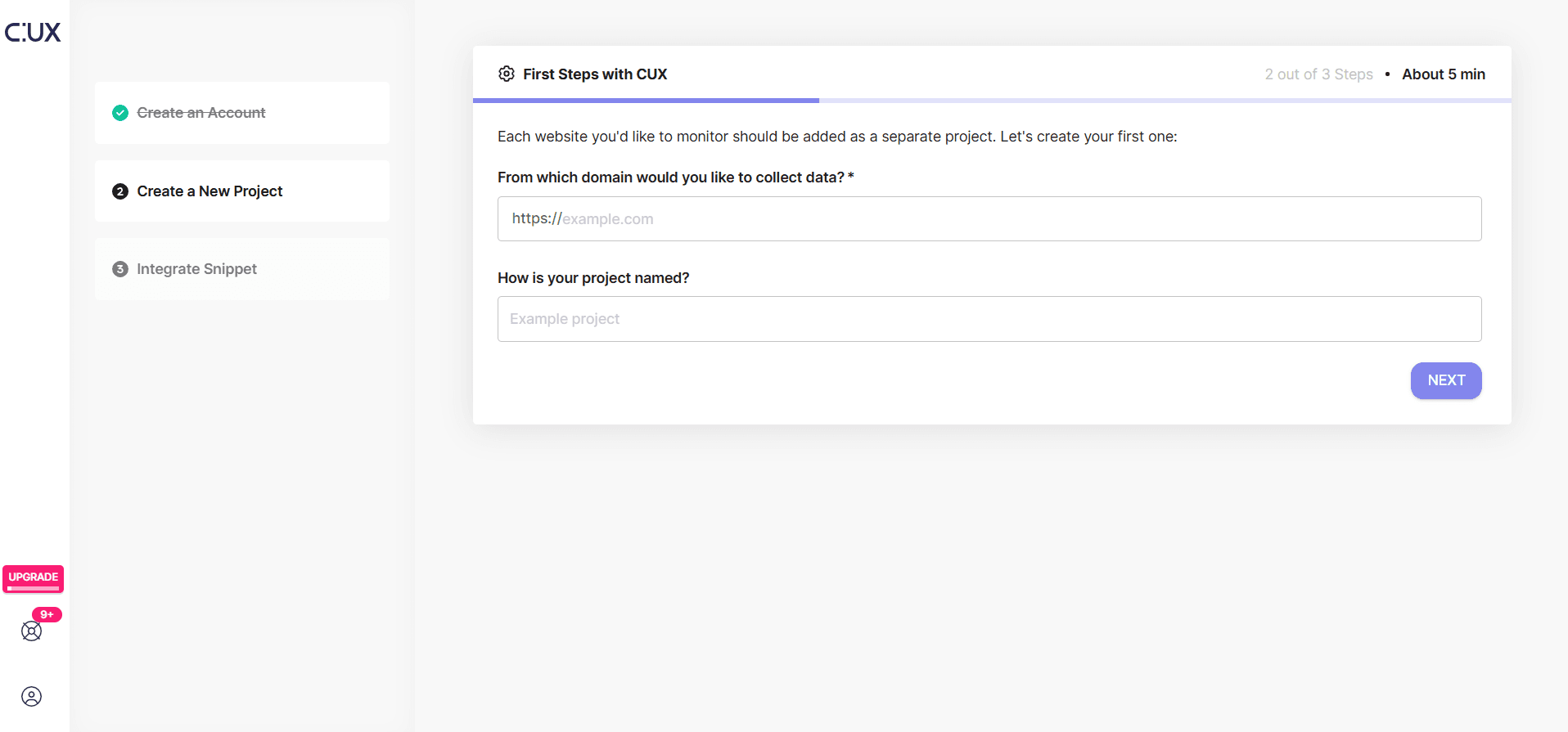
Task: Click the CUX logo in sidebar
Action: (x=33, y=32)
